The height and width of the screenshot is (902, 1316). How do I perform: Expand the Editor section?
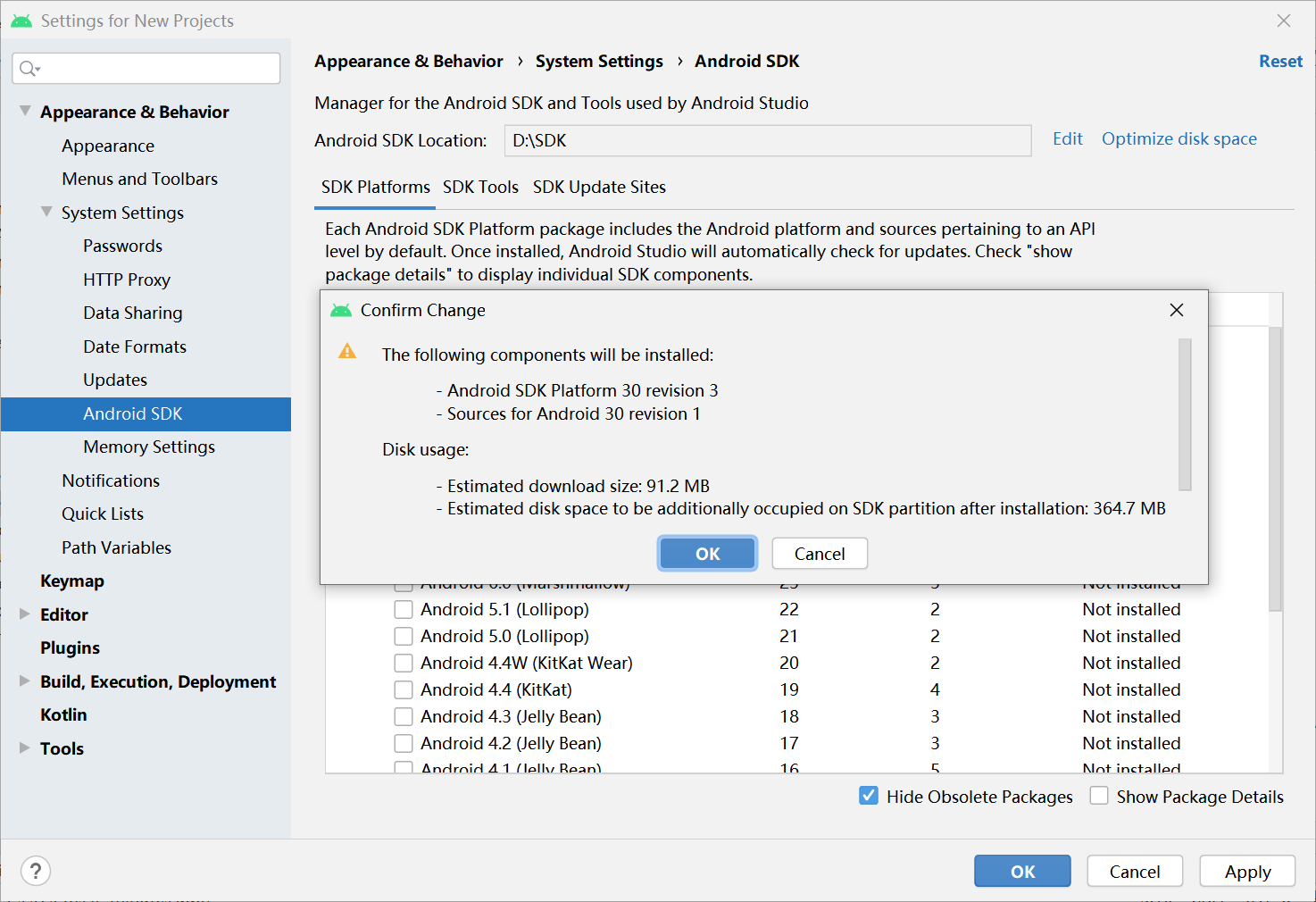point(25,614)
